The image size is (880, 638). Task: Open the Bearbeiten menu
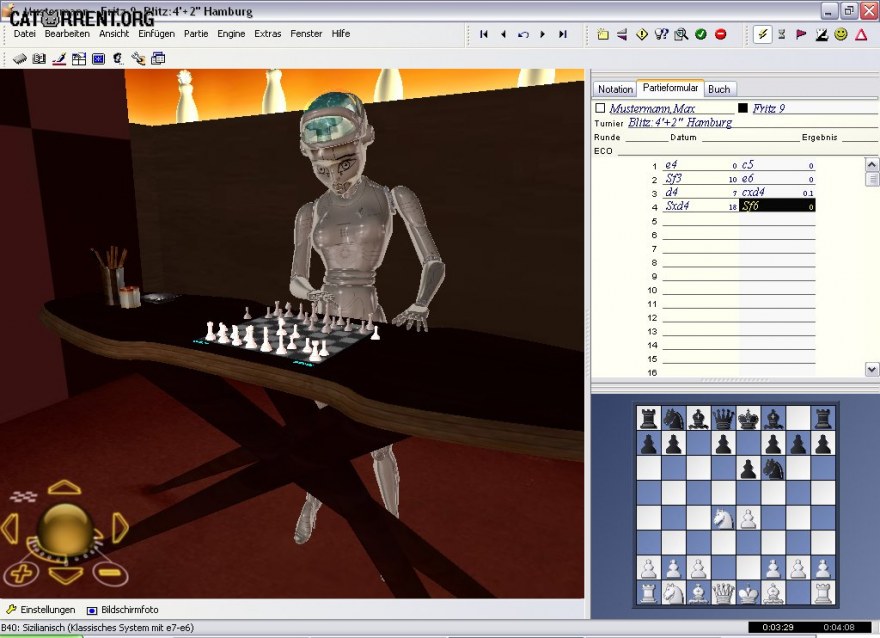pyautogui.click(x=67, y=34)
